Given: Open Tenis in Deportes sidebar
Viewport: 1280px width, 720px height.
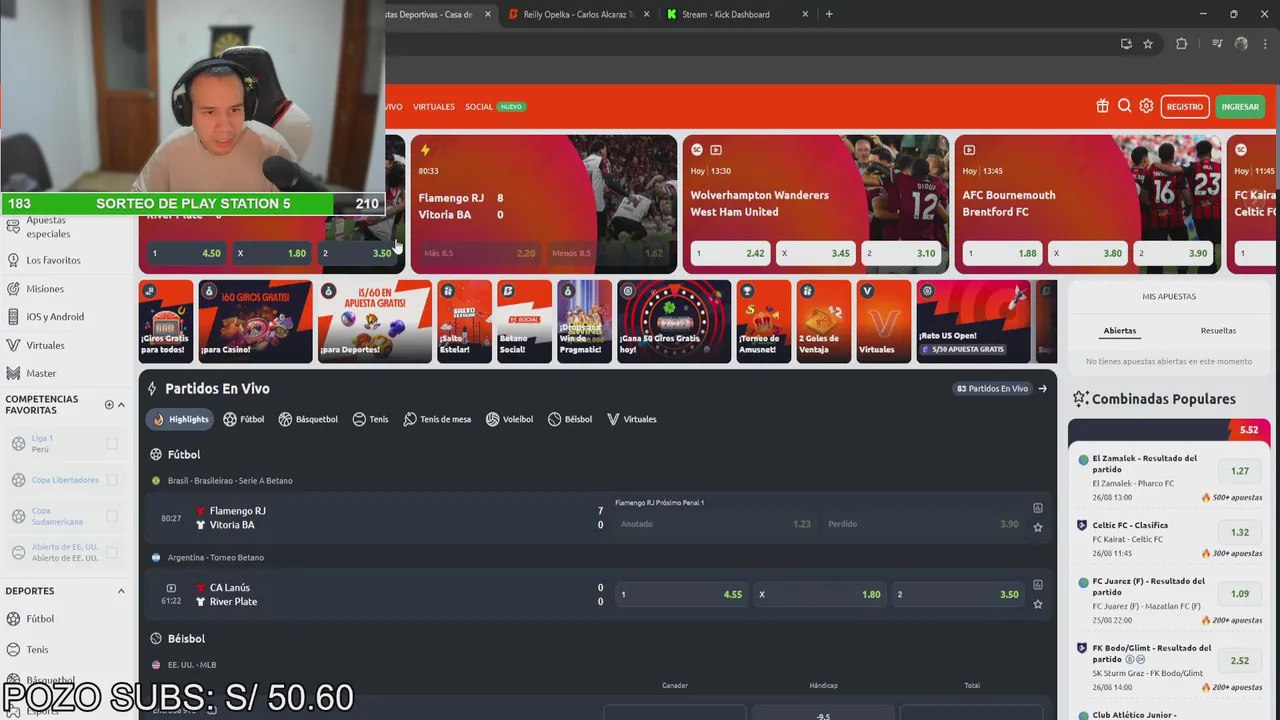Looking at the screenshot, I should tap(37, 650).
